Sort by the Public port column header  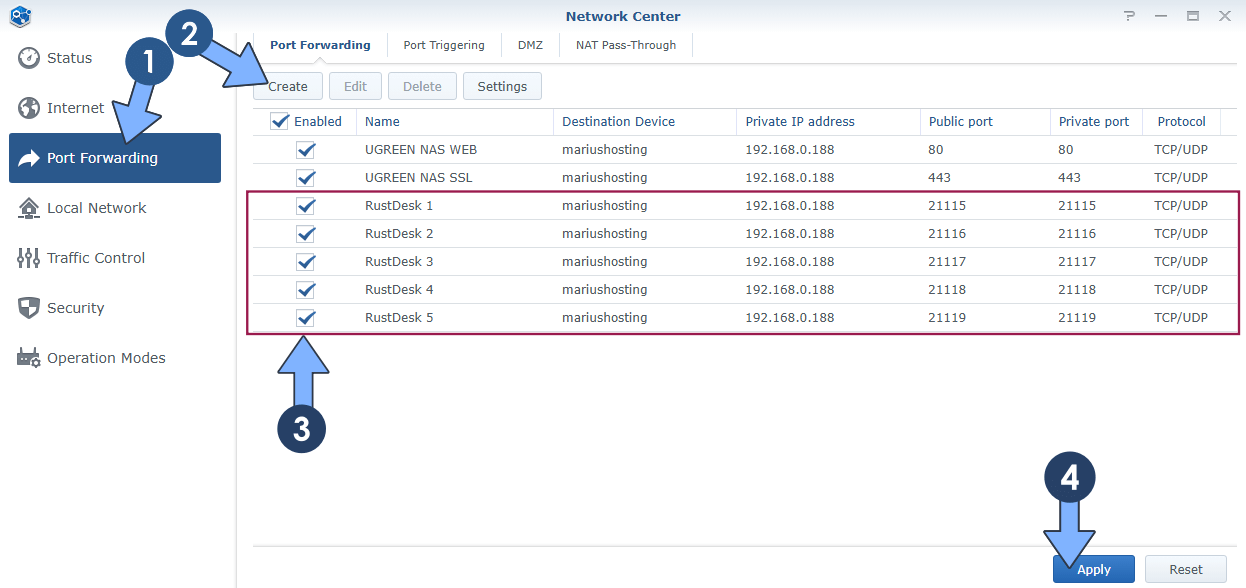click(958, 121)
